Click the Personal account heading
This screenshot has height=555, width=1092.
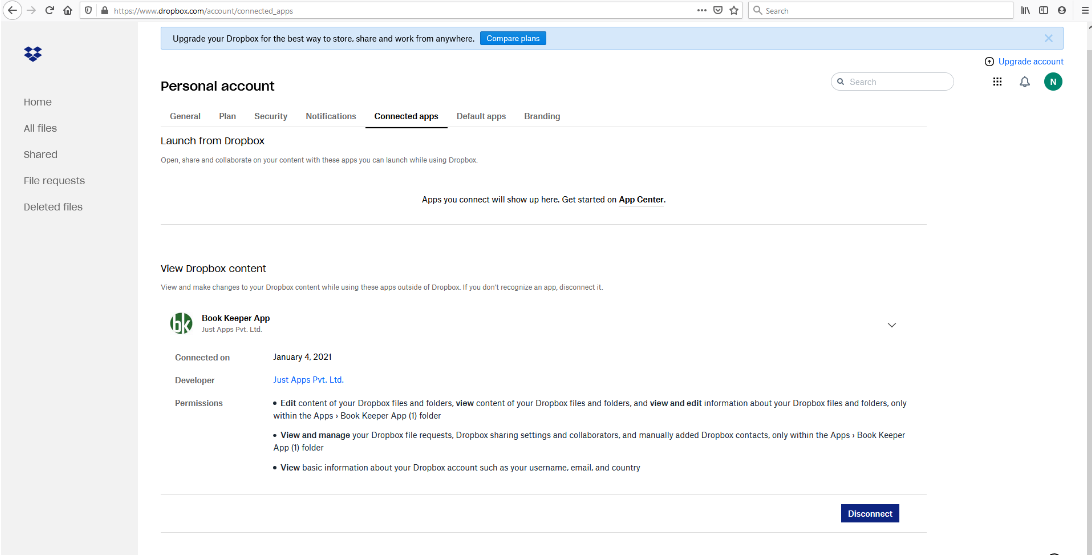point(217,86)
